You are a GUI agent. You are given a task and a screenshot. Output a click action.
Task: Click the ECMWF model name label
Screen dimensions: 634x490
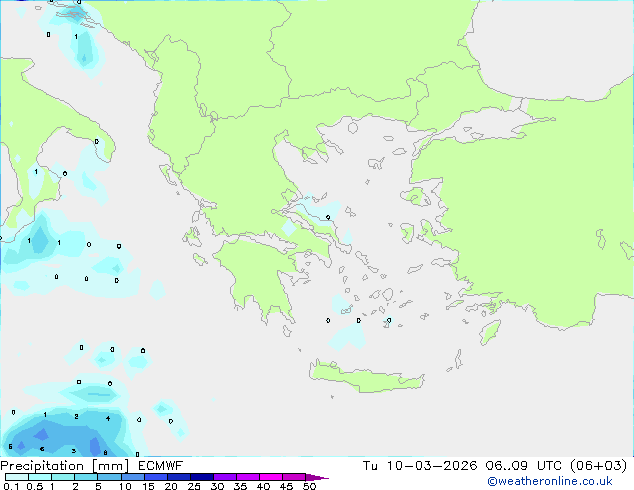point(160,466)
